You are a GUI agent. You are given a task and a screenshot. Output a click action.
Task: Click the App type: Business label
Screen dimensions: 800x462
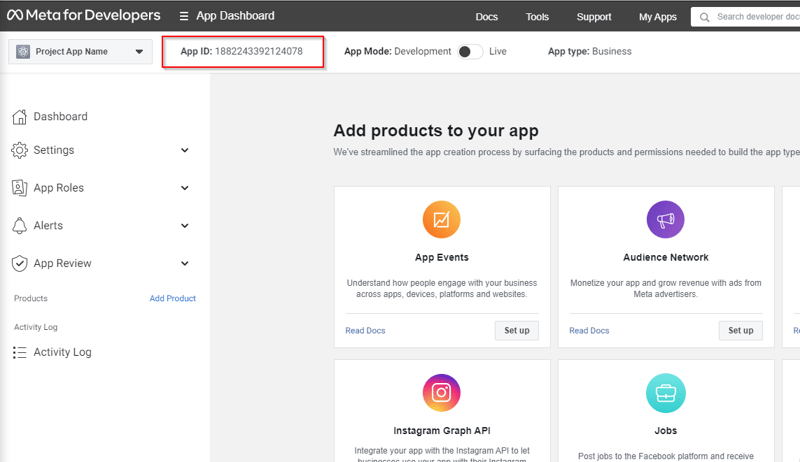tap(590, 52)
